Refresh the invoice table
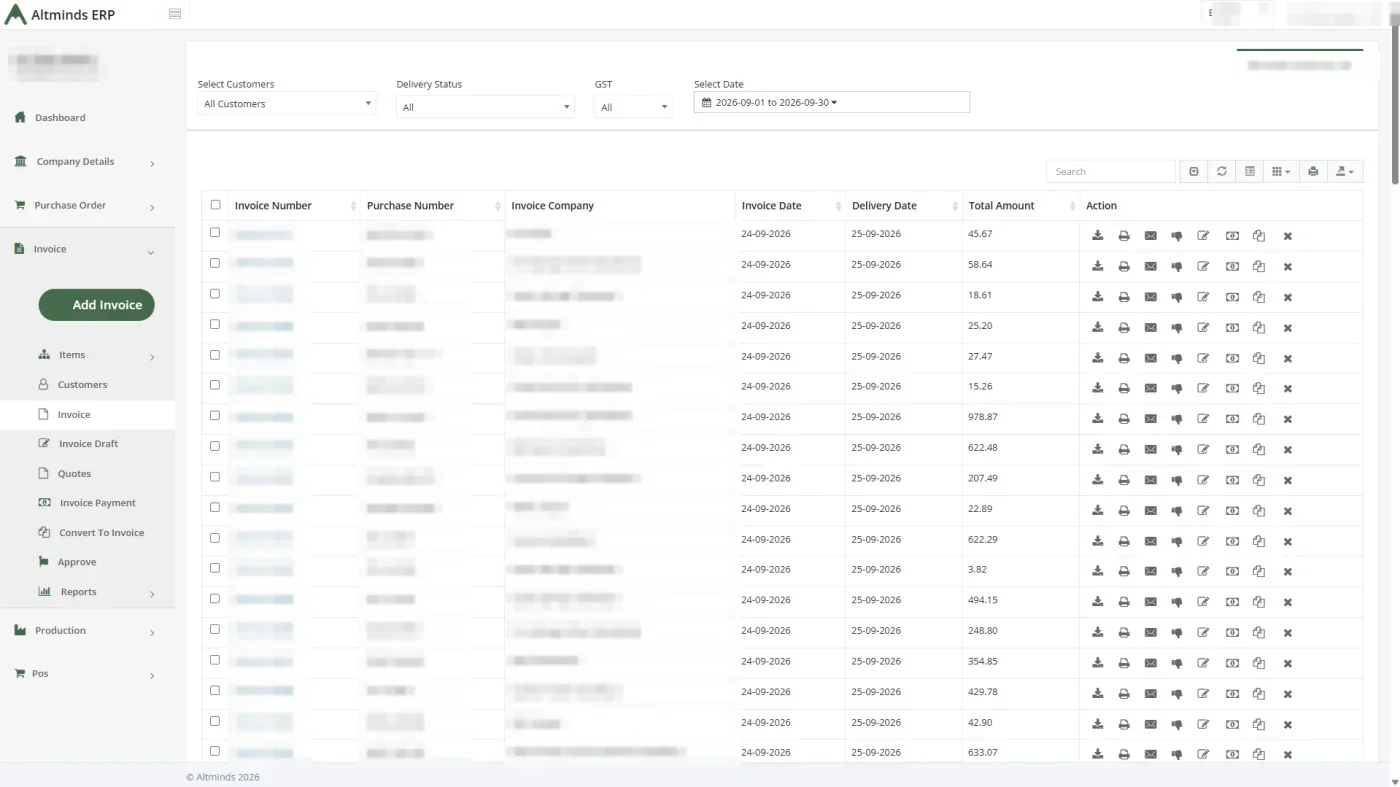Screen dimensions: 1400x787 click(x=1221, y=172)
